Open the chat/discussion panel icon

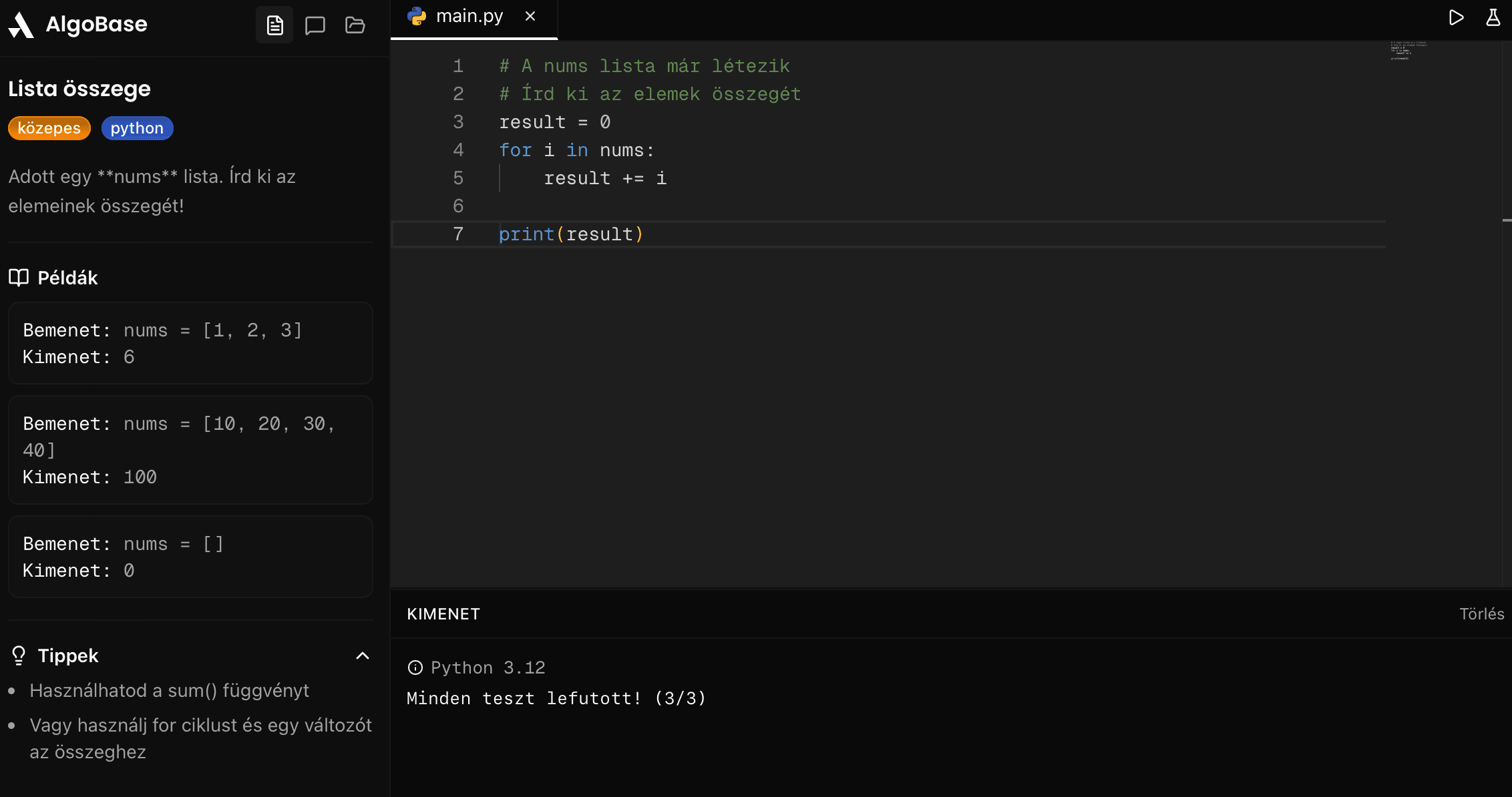click(x=315, y=25)
